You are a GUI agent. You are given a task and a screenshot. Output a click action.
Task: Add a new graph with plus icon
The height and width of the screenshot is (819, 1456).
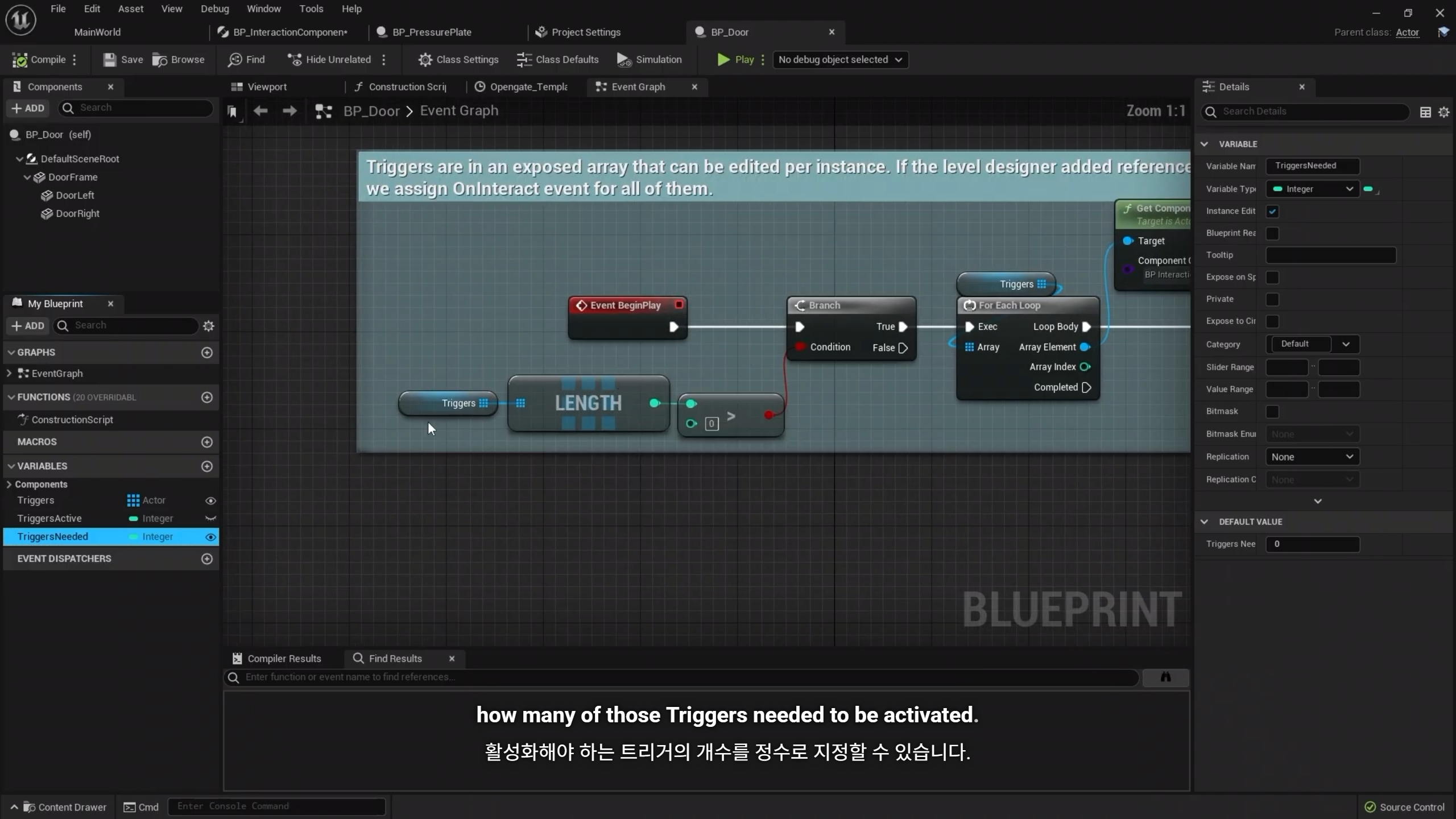click(207, 353)
